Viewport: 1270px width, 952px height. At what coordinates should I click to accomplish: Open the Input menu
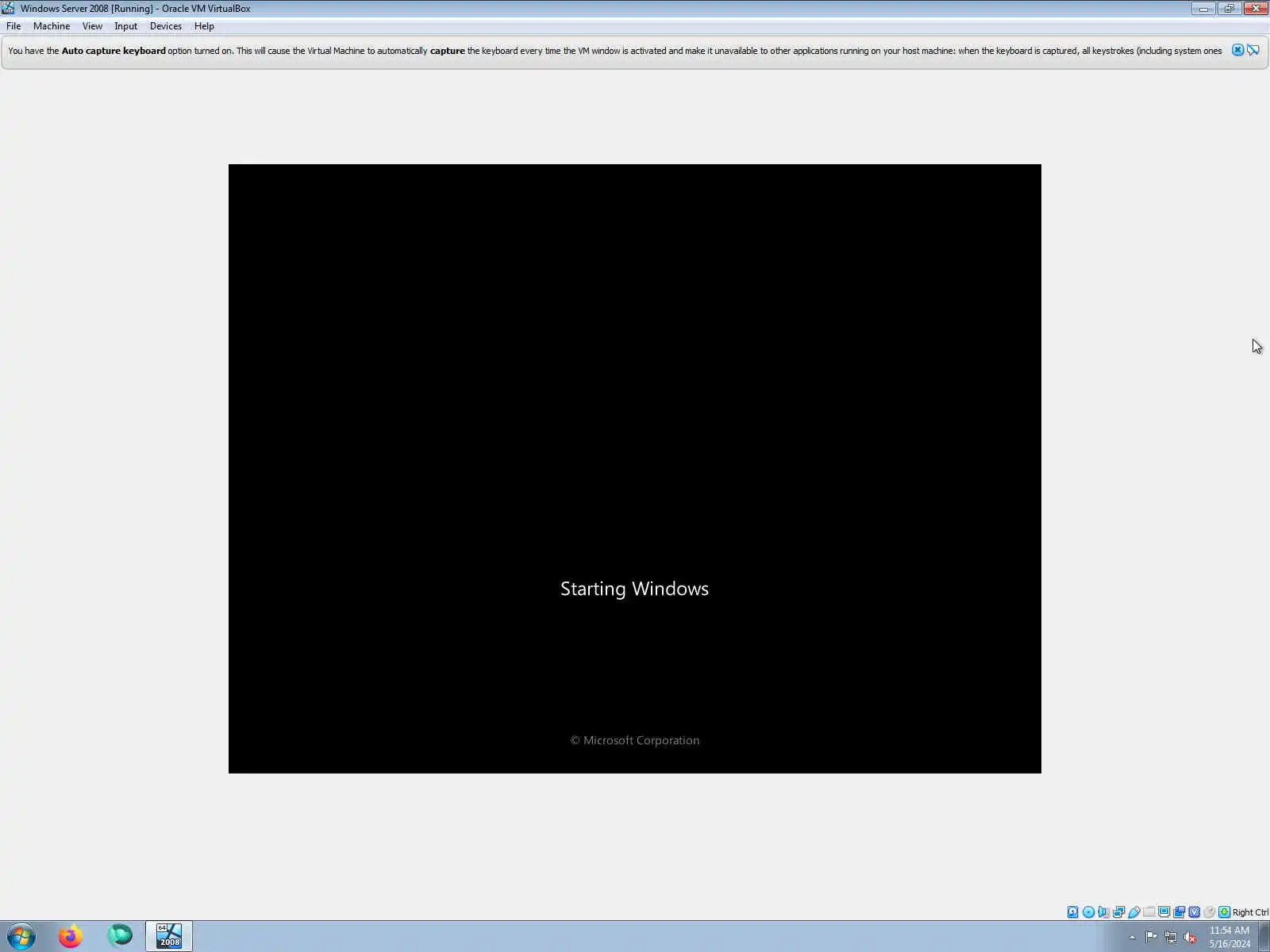pos(125,26)
